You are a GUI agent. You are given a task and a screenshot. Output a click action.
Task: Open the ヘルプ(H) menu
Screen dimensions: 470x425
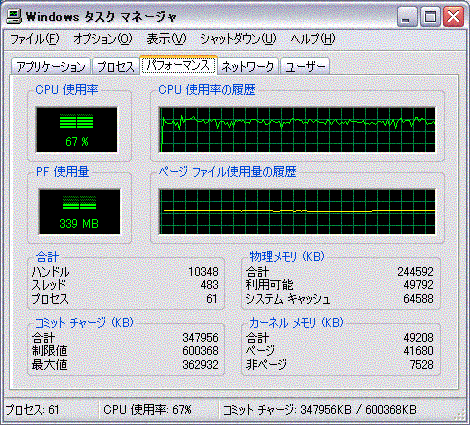coord(313,39)
